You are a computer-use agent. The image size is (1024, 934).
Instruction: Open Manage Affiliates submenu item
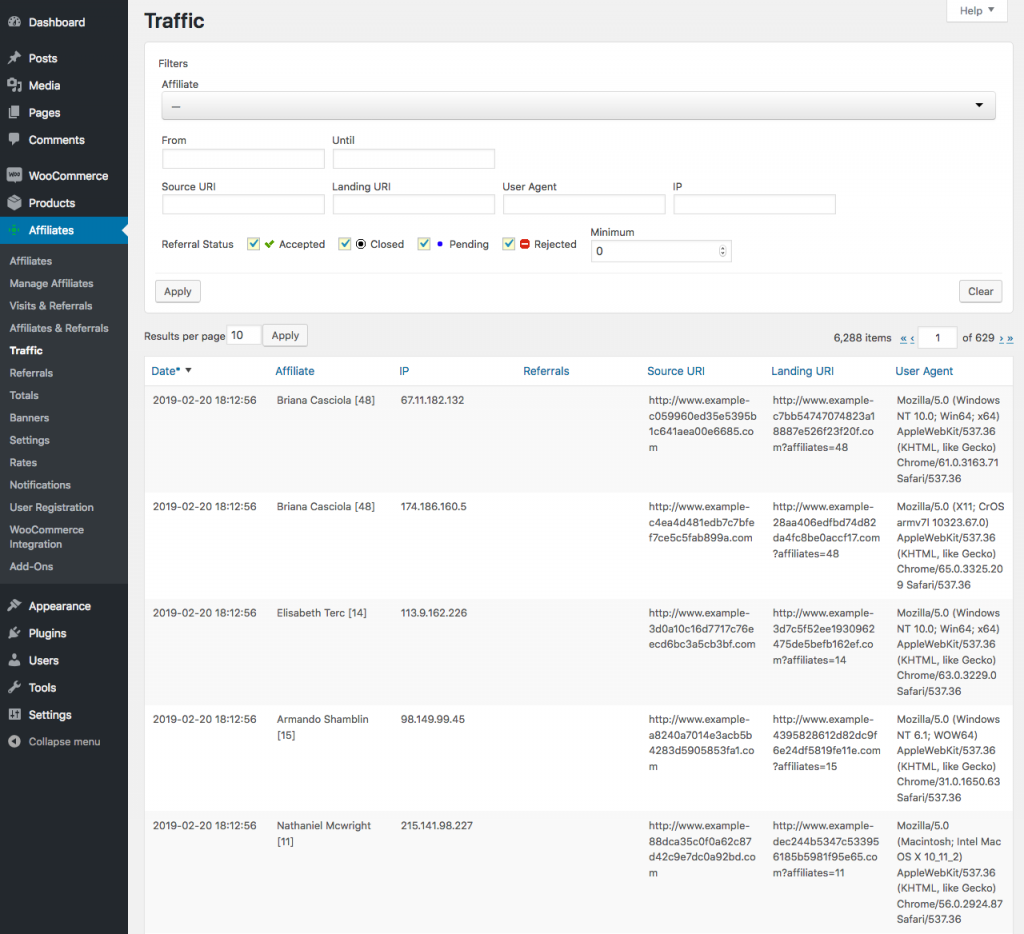point(52,283)
